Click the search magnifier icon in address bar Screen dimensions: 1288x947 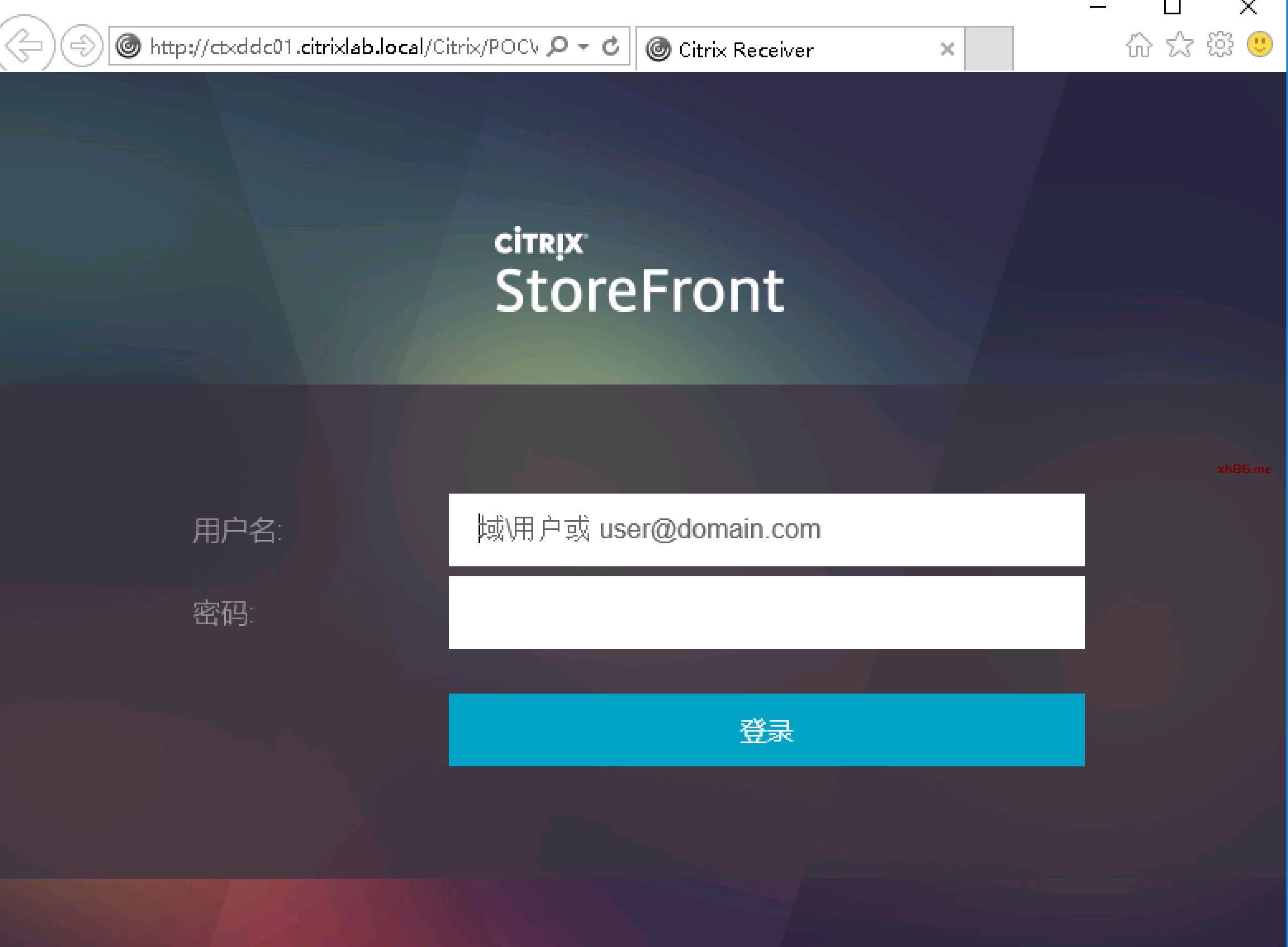point(557,46)
